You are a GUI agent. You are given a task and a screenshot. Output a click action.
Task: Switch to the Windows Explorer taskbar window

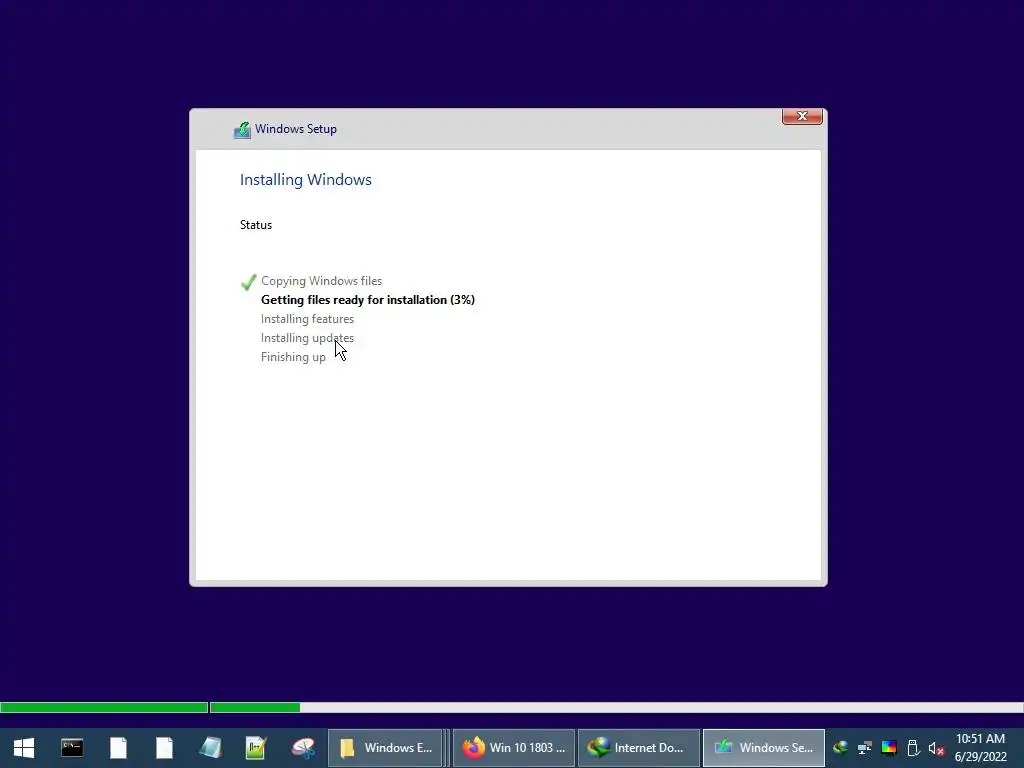tap(385, 748)
